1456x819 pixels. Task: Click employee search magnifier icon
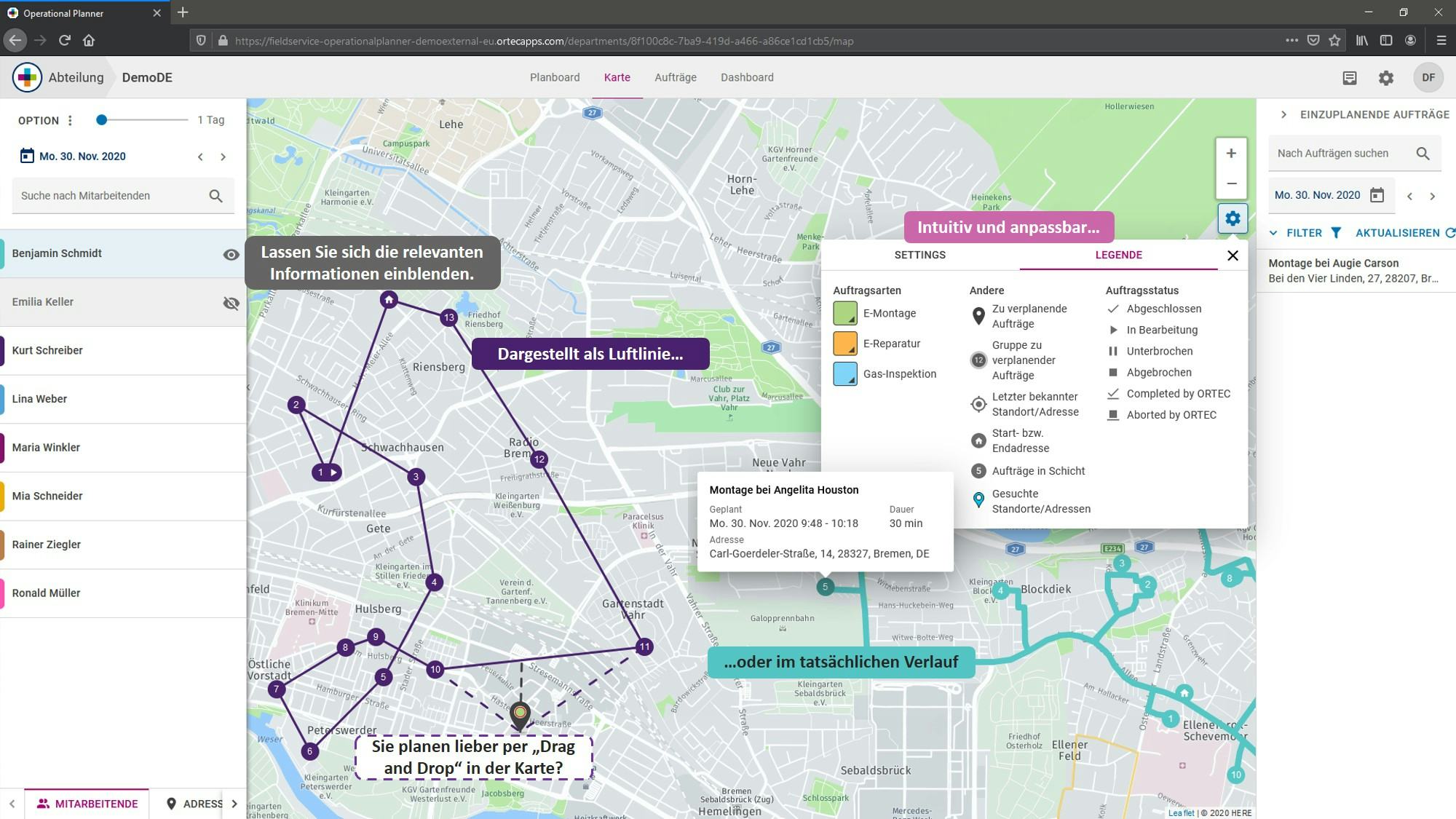click(215, 196)
